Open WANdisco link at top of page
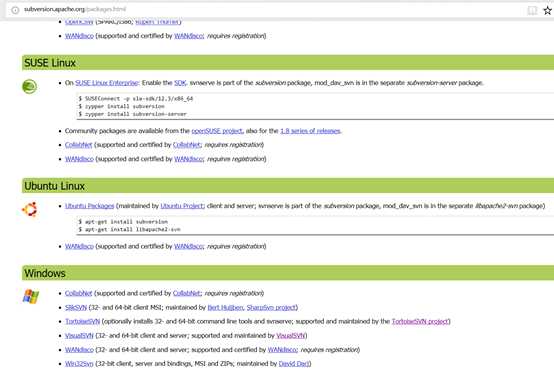Screen dimensions: 554x377 coord(79,36)
